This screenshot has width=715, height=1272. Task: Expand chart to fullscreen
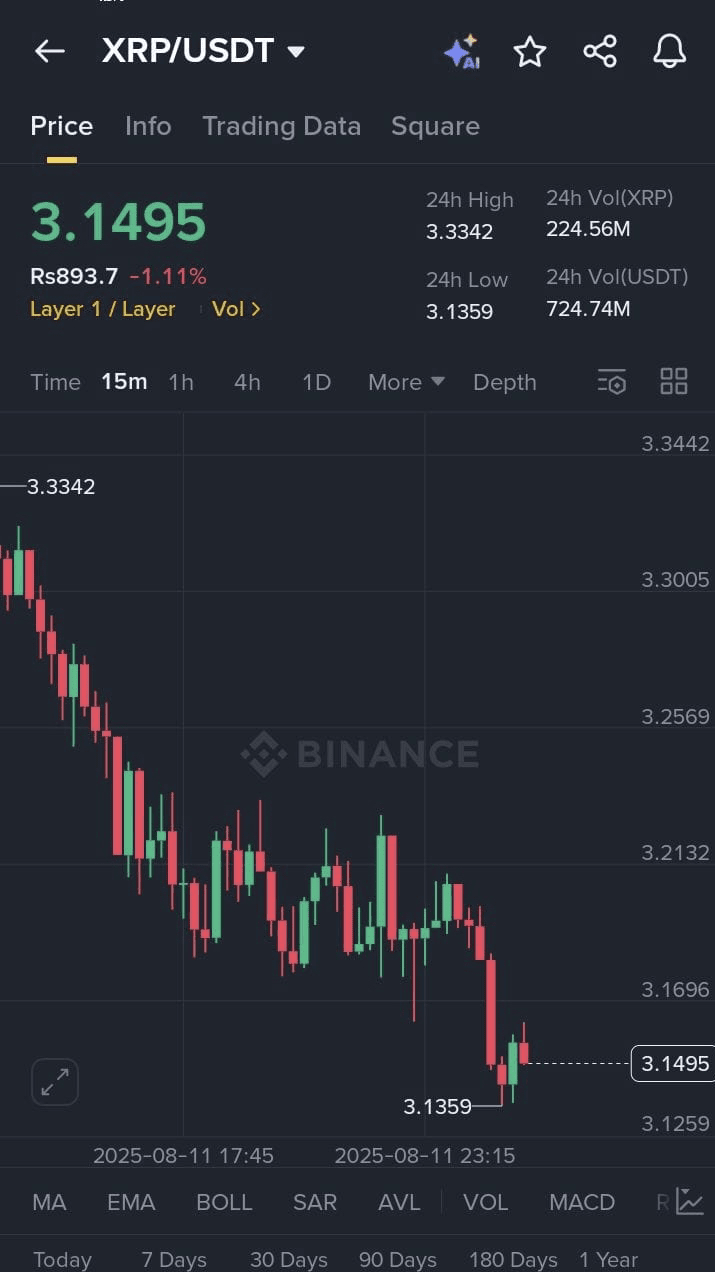(55, 1082)
